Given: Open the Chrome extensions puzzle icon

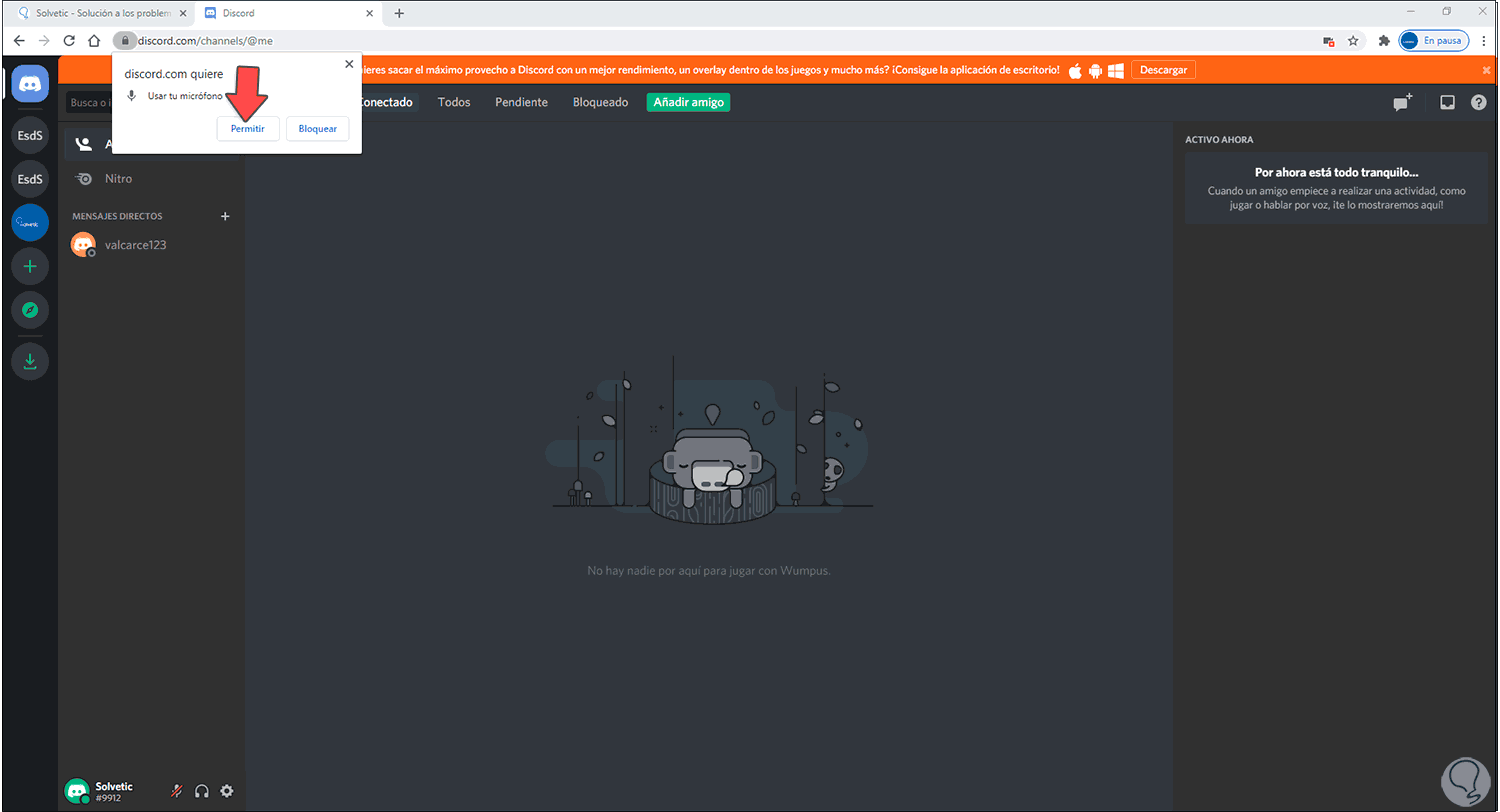Looking at the screenshot, I should 1384,41.
